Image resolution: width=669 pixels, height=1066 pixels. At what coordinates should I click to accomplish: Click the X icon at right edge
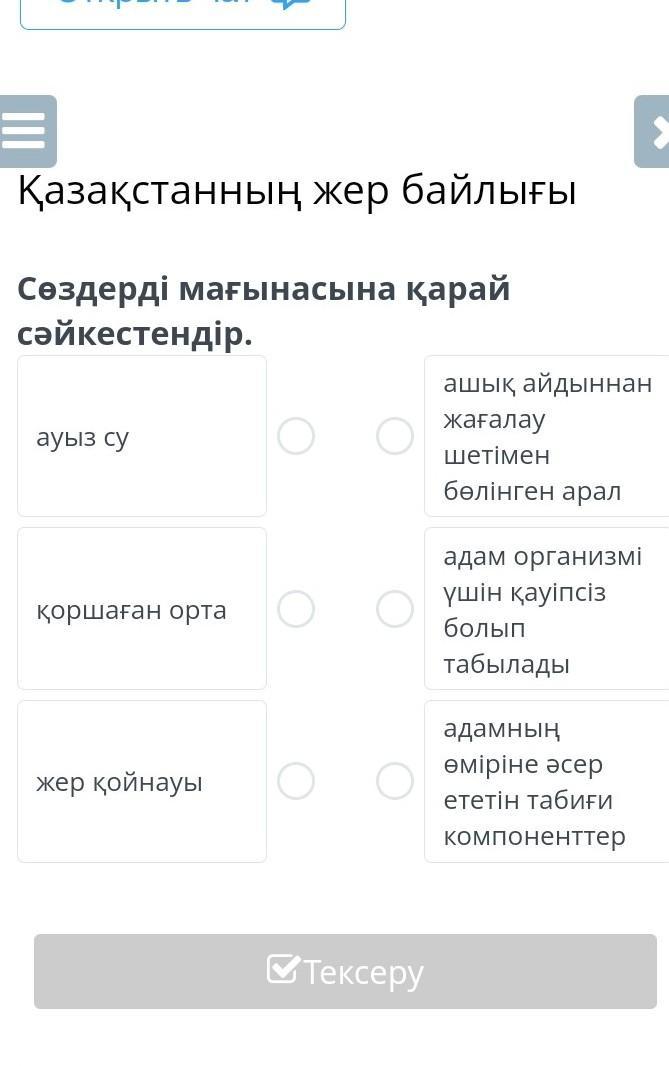657,131
